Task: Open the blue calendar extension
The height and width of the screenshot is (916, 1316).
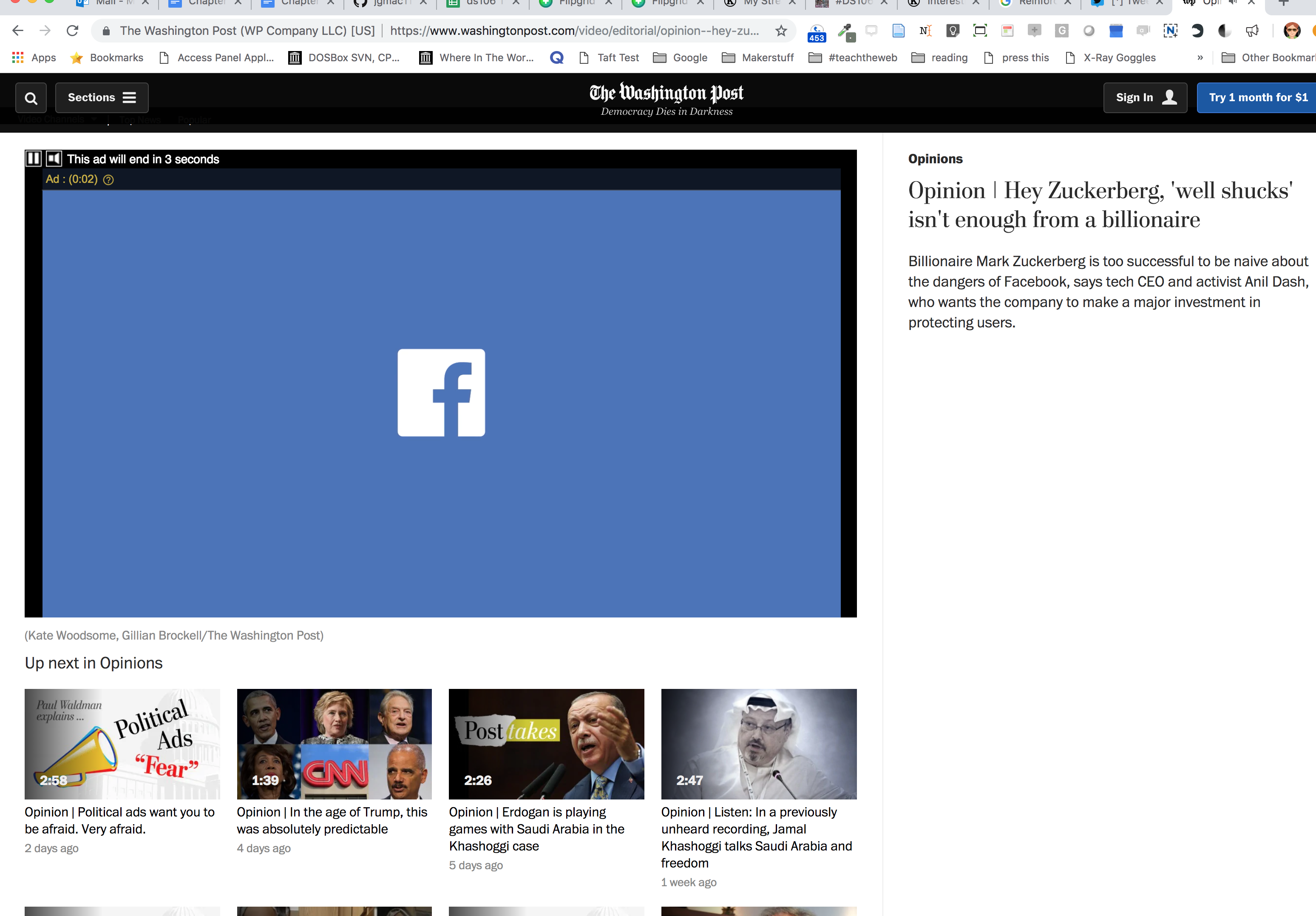Action: coord(1115,30)
